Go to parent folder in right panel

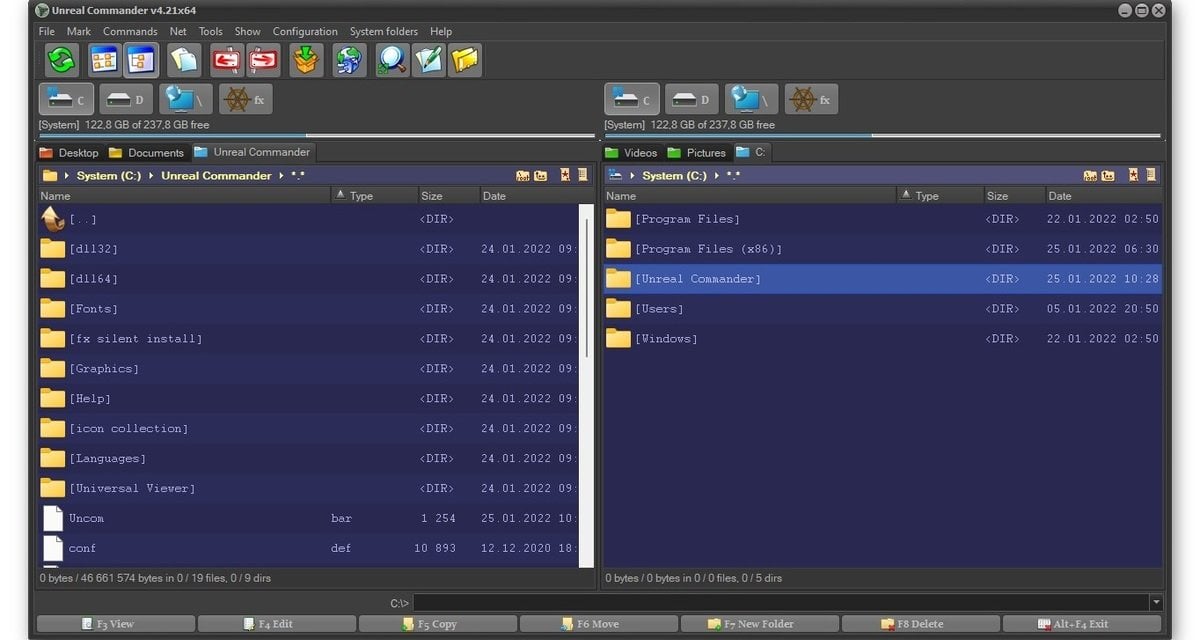tap(1108, 176)
